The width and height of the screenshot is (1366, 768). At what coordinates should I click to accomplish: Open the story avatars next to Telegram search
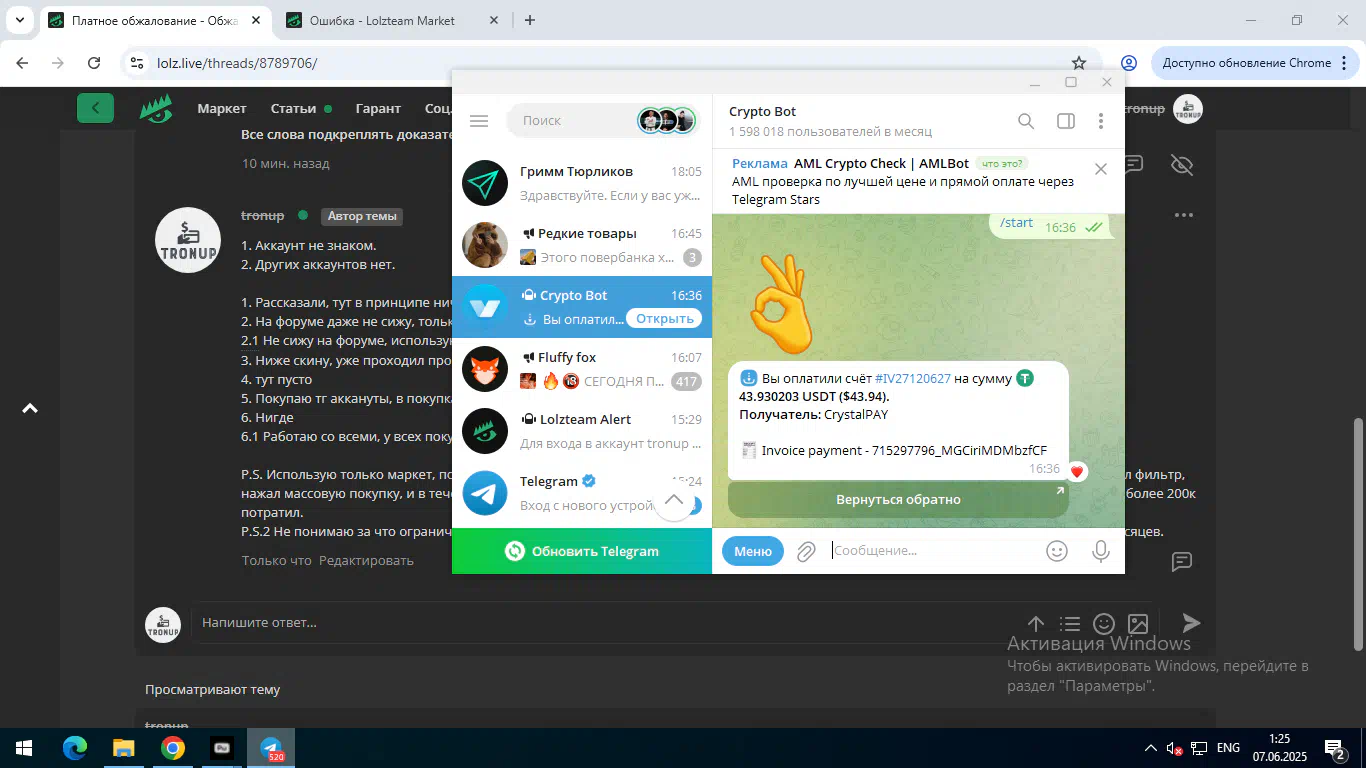point(666,121)
